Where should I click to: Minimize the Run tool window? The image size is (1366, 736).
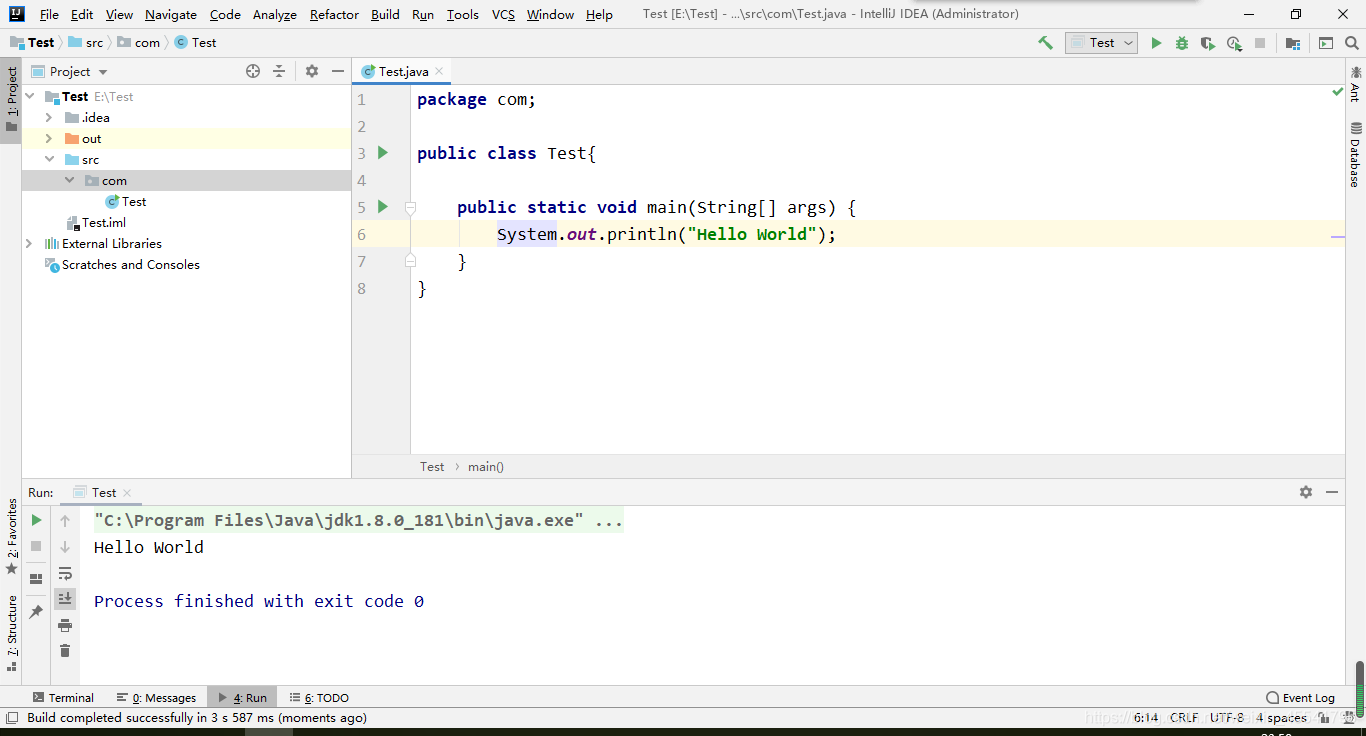tap(1332, 492)
